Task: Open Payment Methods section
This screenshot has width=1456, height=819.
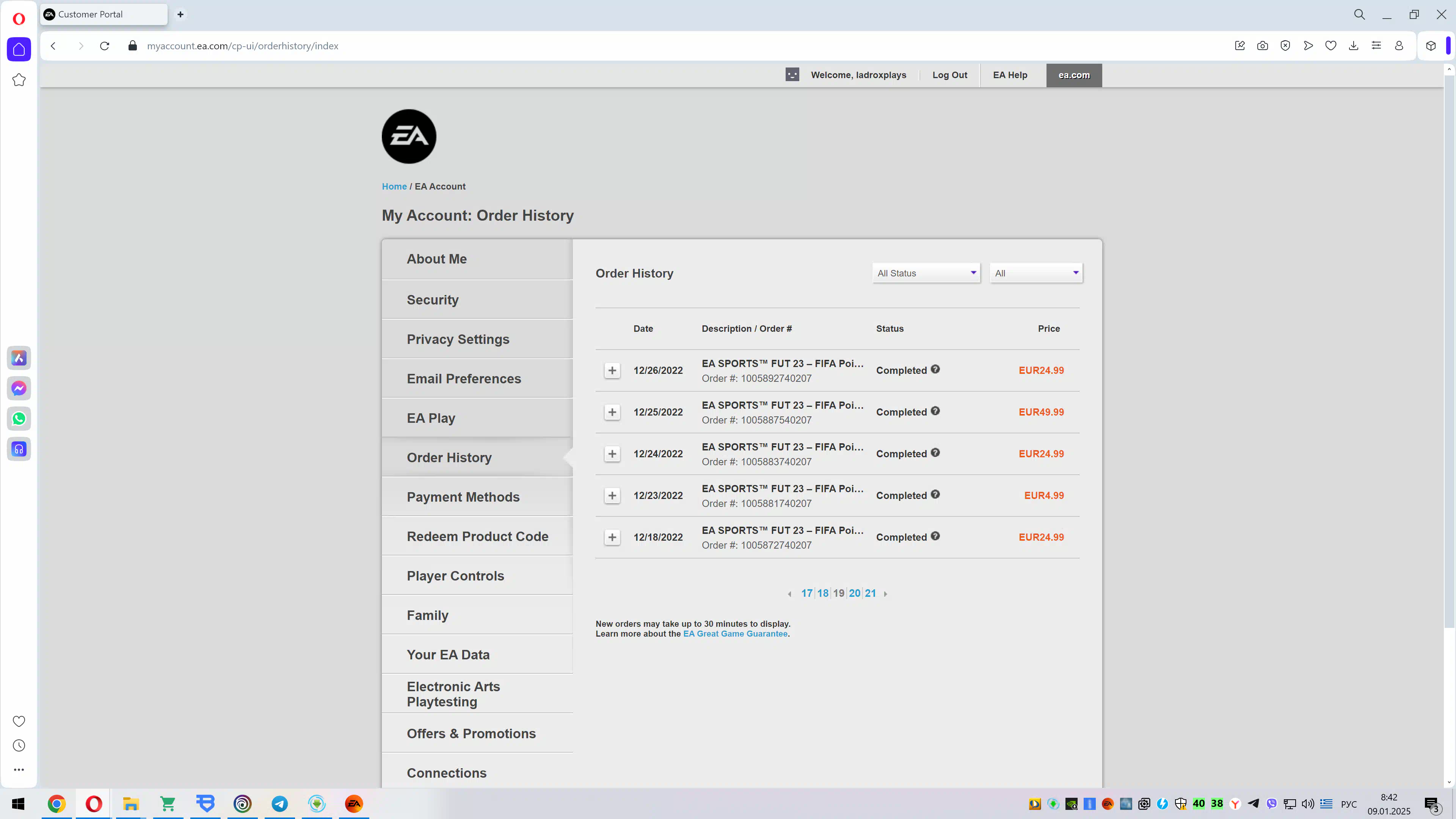Action: tap(477, 497)
